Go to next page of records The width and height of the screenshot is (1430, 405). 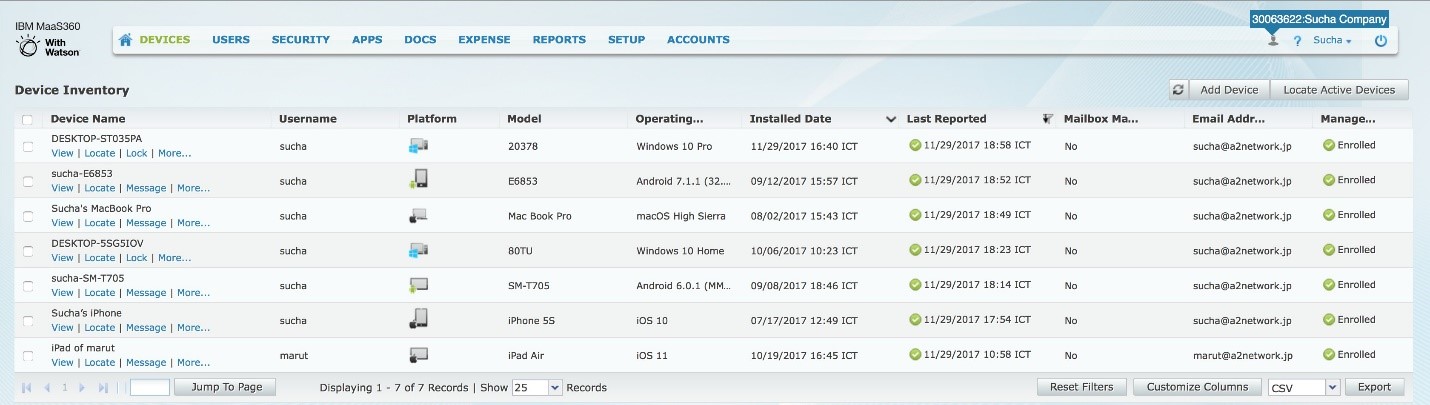(82, 387)
